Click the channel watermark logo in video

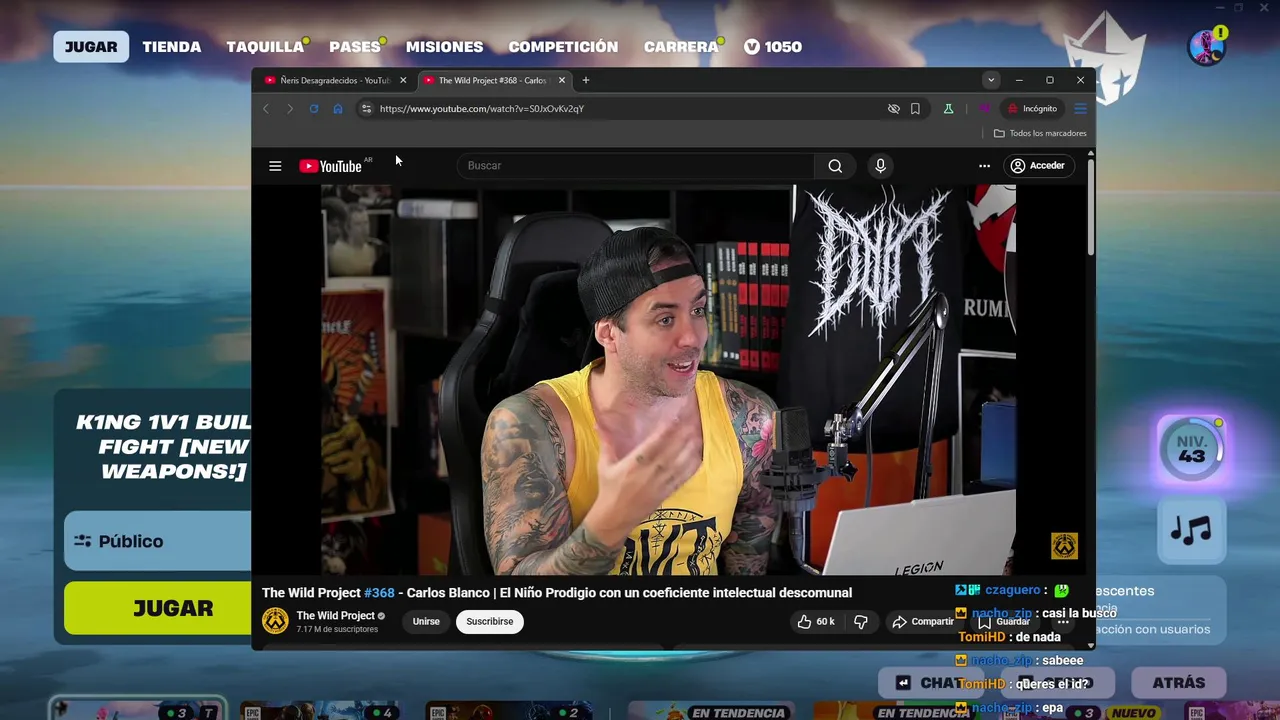click(1064, 546)
